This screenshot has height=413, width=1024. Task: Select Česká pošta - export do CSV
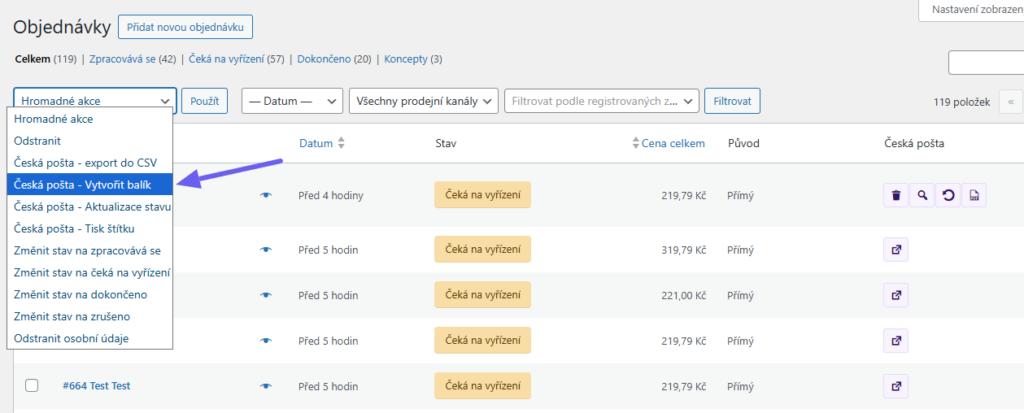point(90,163)
